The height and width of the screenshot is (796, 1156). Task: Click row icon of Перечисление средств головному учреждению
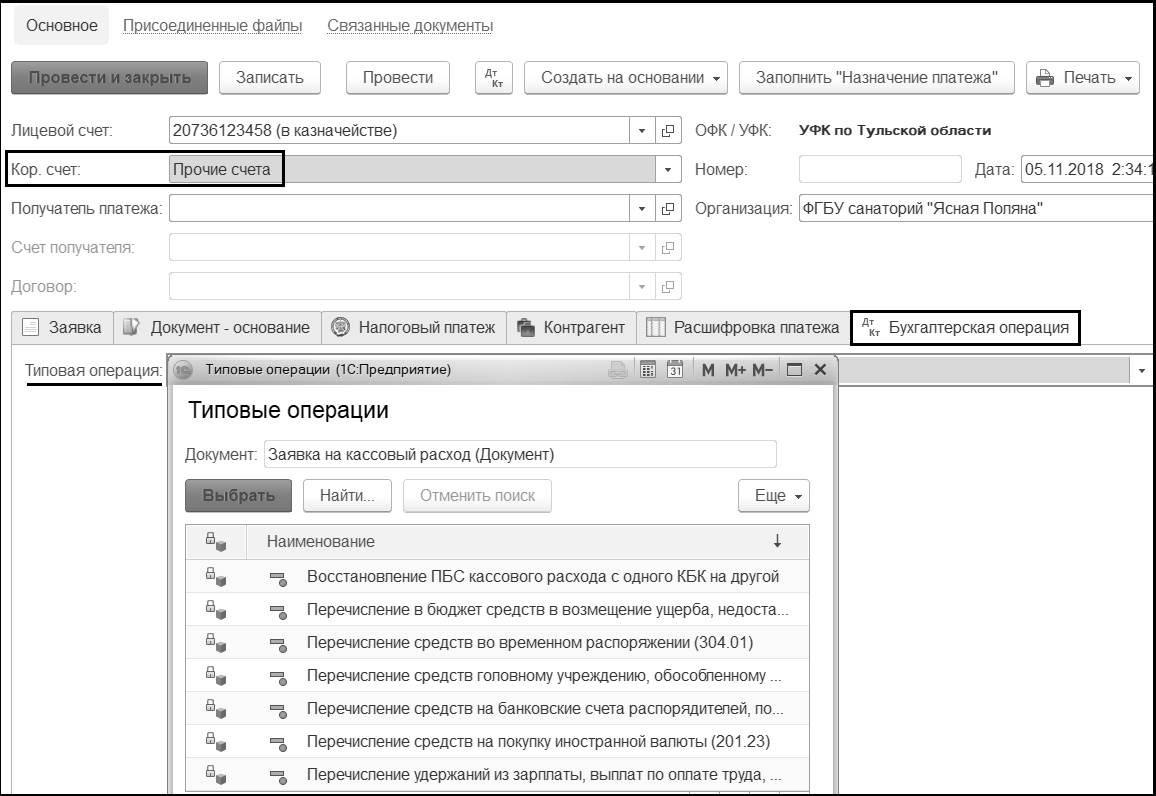click(x=278, y=677)
